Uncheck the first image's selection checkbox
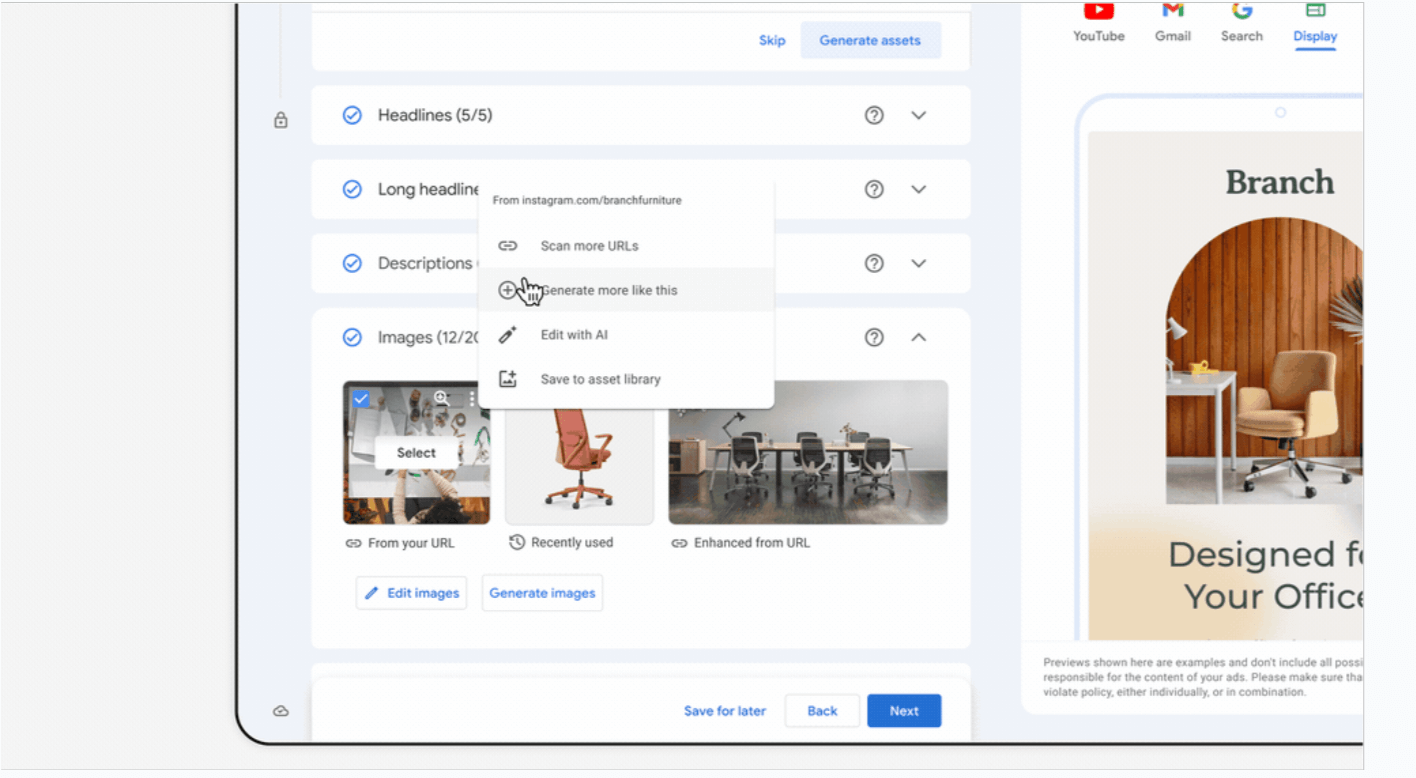Screen dimensions: 1416x778 361,399
